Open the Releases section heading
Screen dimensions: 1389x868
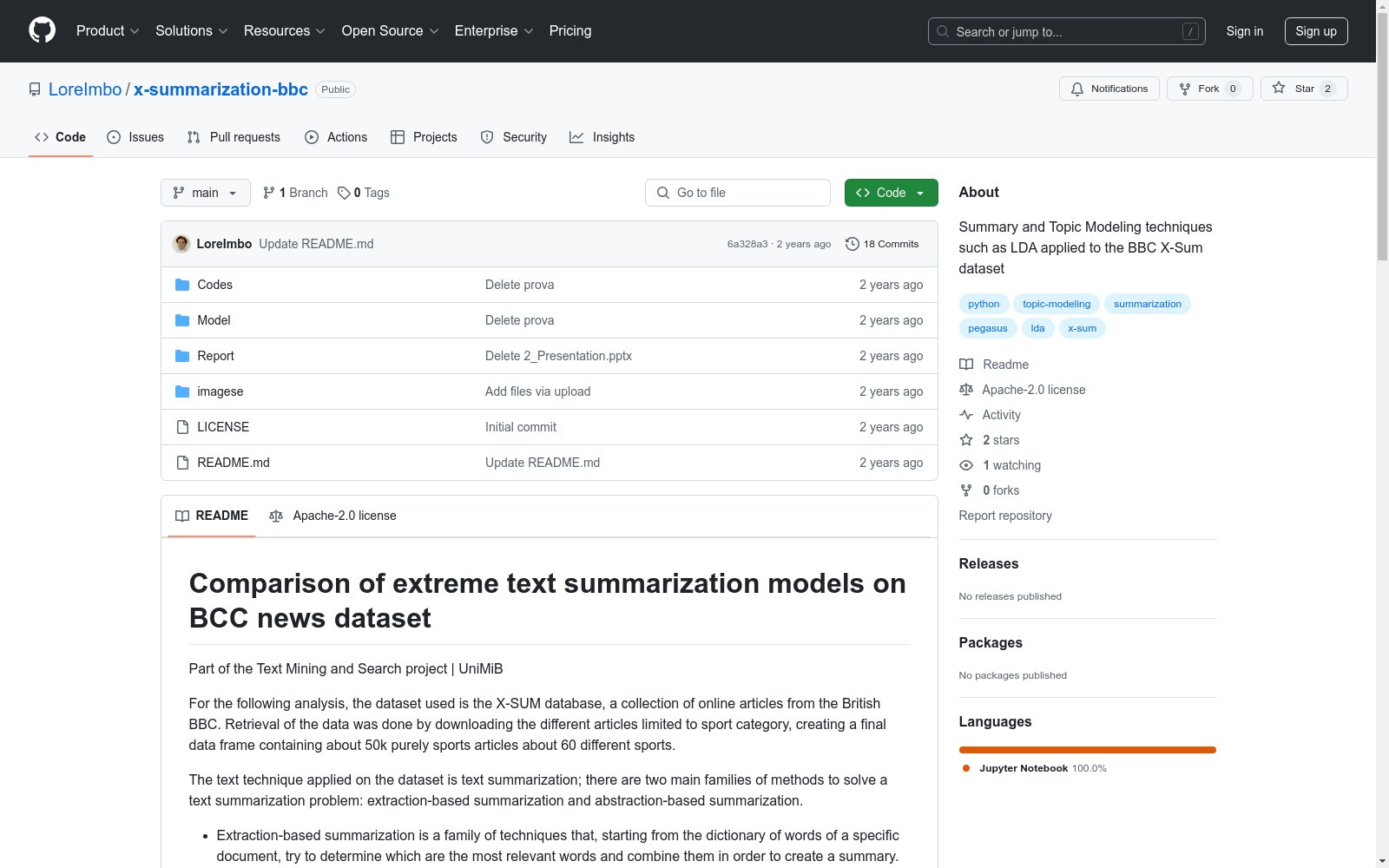click(x=989, y=563)
